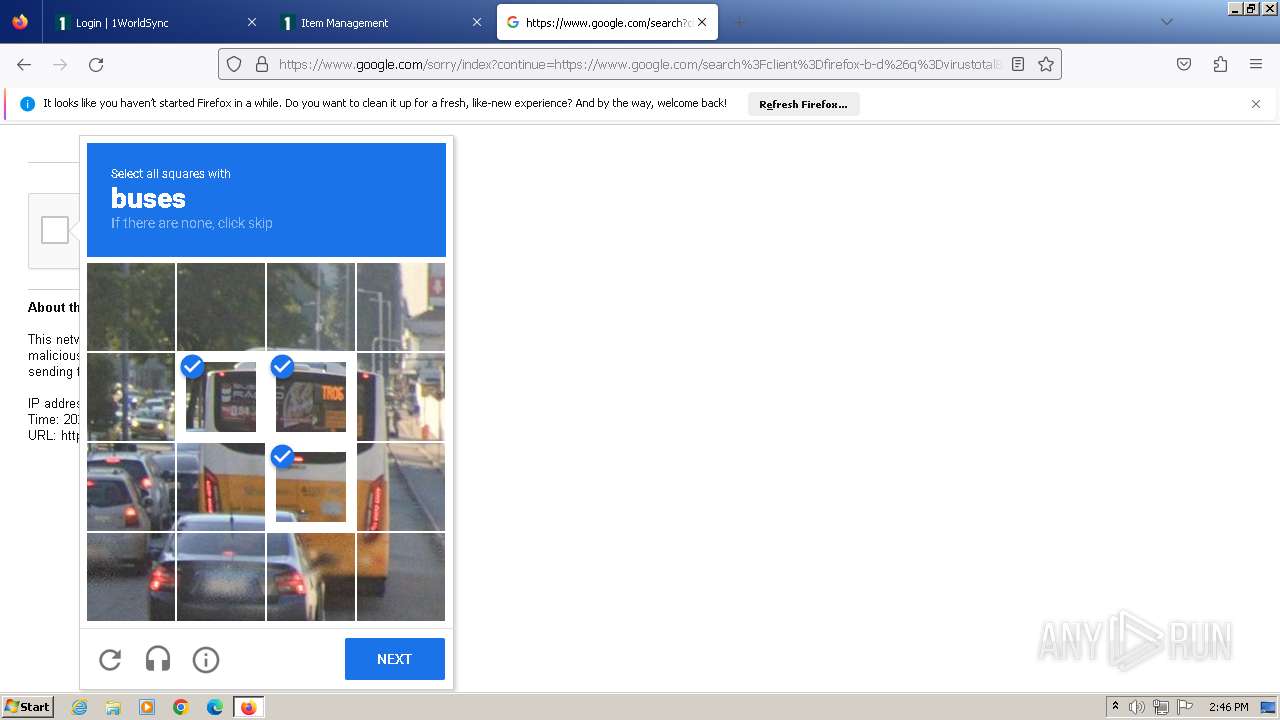The height and width of the screenshot is (720, 1280).
Task: Switch to Login | 1WorldSync tab
Action: 155,22
